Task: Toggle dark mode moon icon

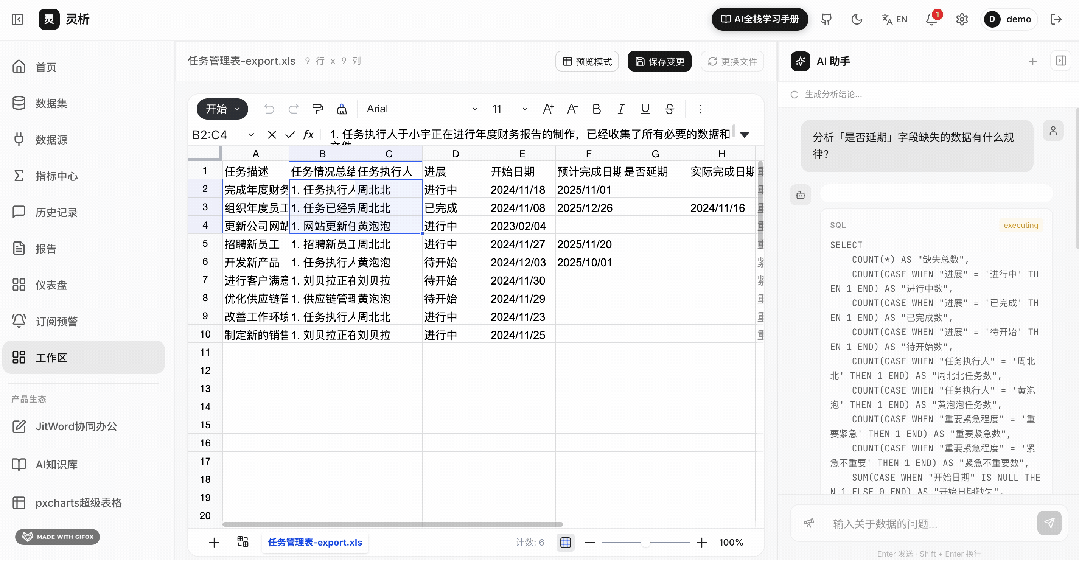Action: [x=857, y=19]
